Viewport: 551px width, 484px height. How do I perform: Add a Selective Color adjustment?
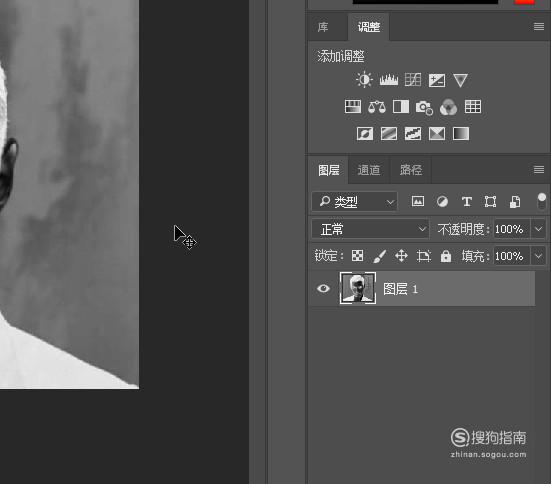(437, 134)
